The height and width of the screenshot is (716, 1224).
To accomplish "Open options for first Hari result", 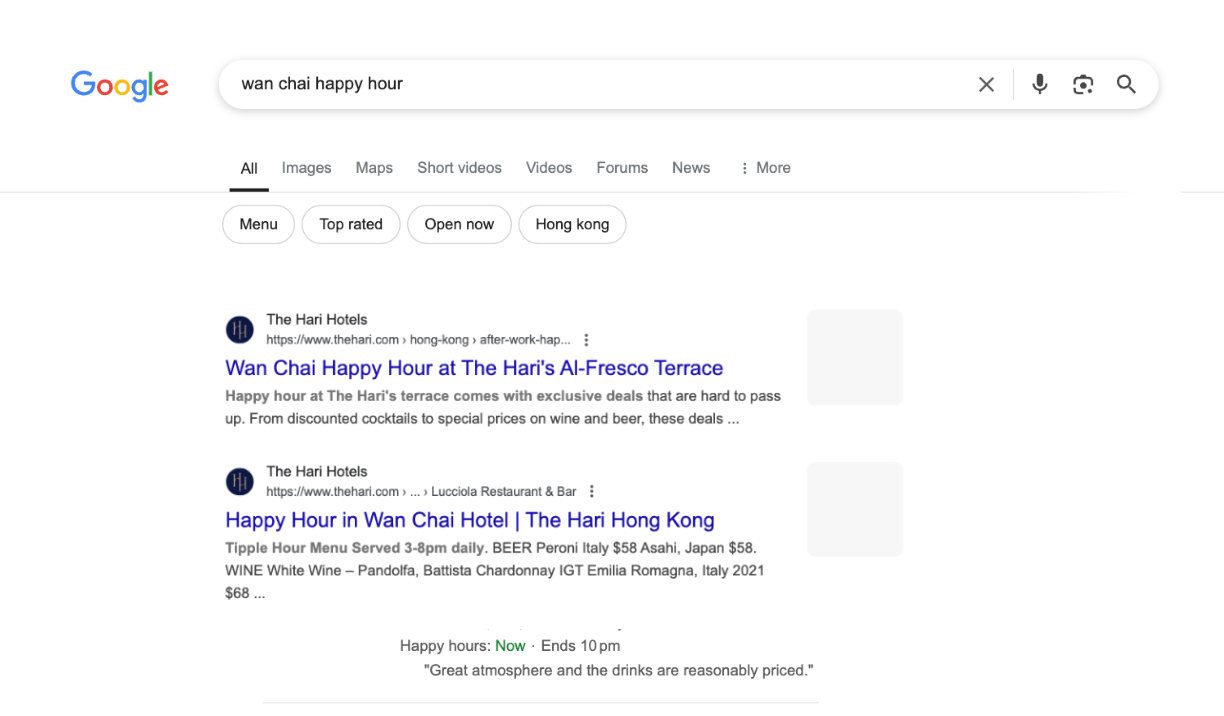I will click(x=586, y=340).
